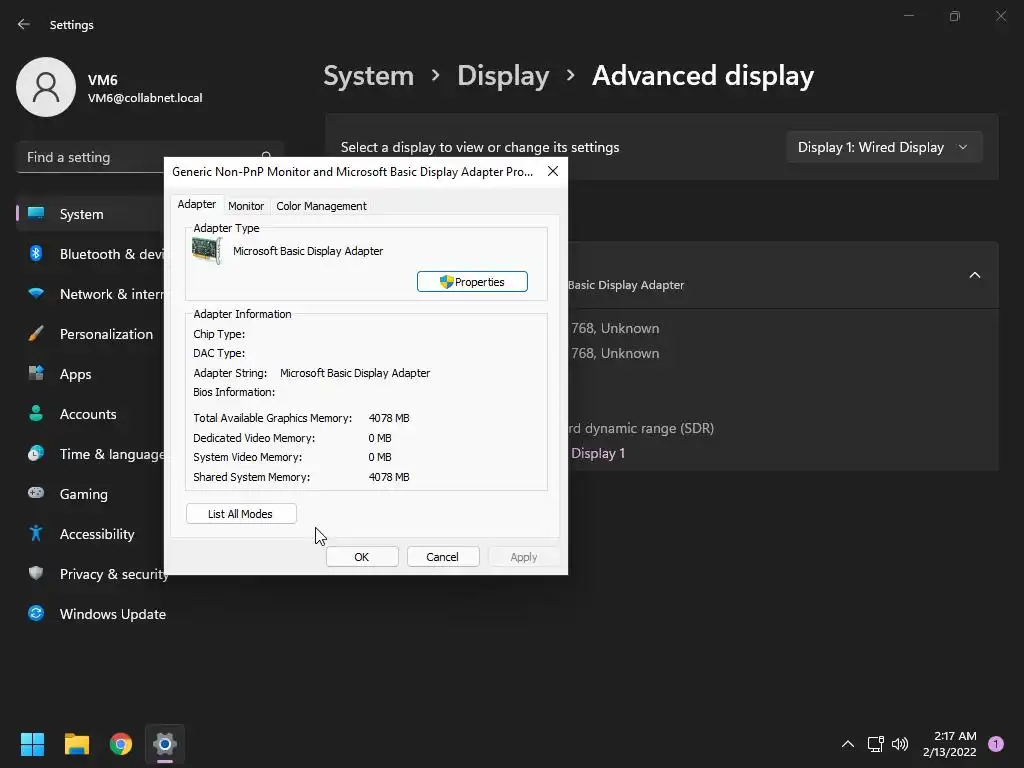Click the Settings back arrow
The width and height of the screenshot is (1024, 768).
point(24,24)
